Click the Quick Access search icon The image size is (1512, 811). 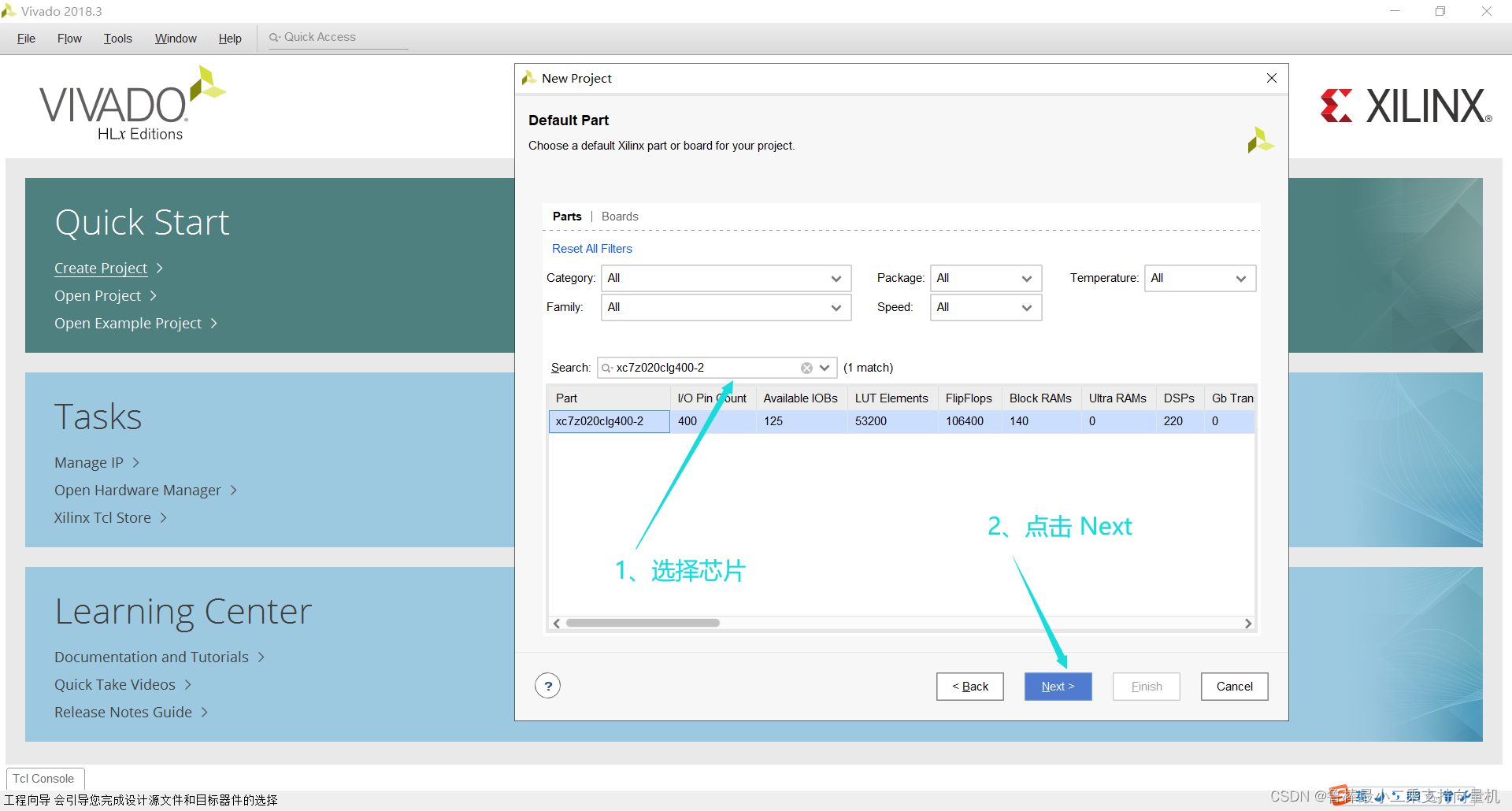tap(275, 37)
